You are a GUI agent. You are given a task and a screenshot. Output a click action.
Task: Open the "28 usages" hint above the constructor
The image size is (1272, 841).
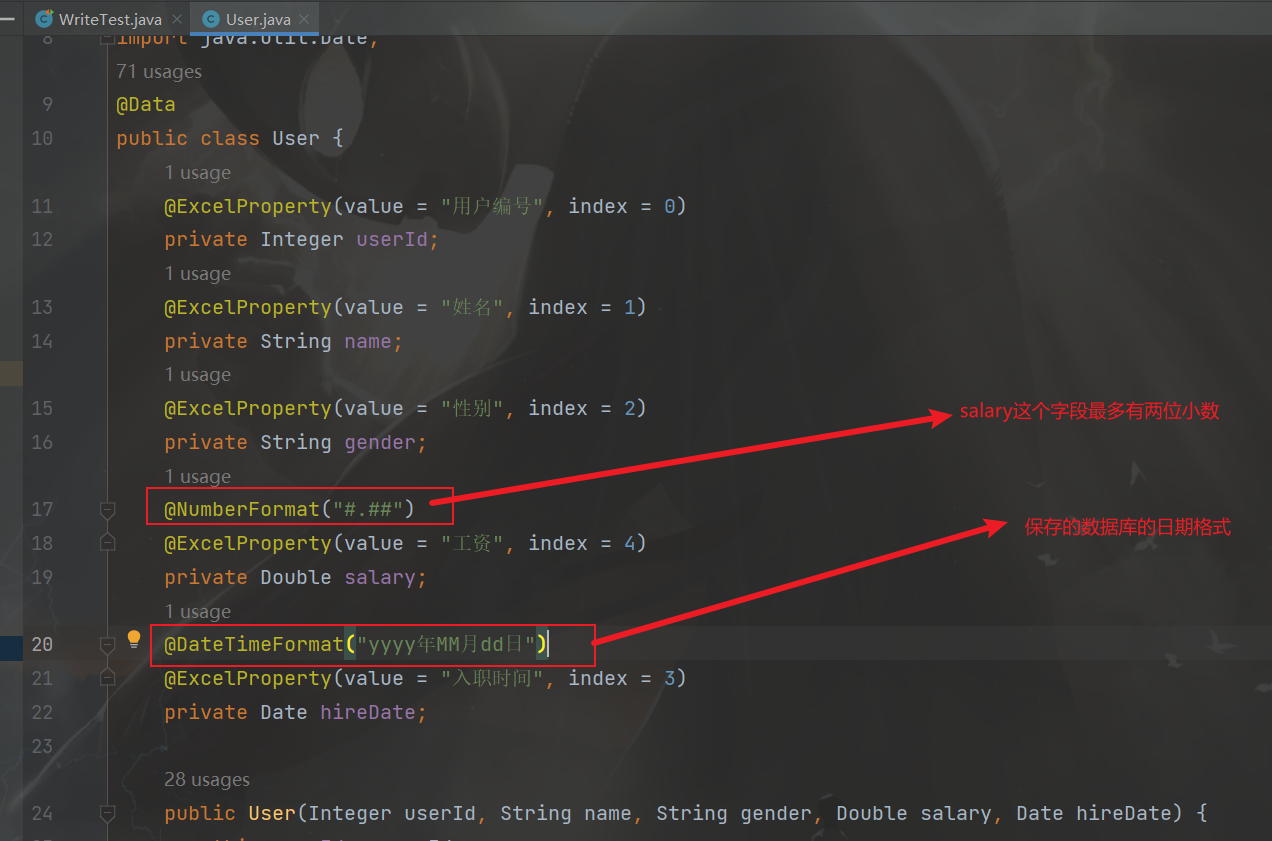(207, 779)
